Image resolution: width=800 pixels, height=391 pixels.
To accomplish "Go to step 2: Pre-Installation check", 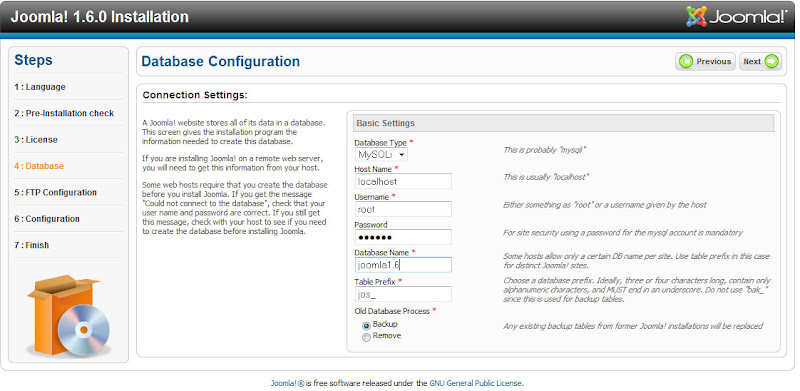I will point(64,113).
